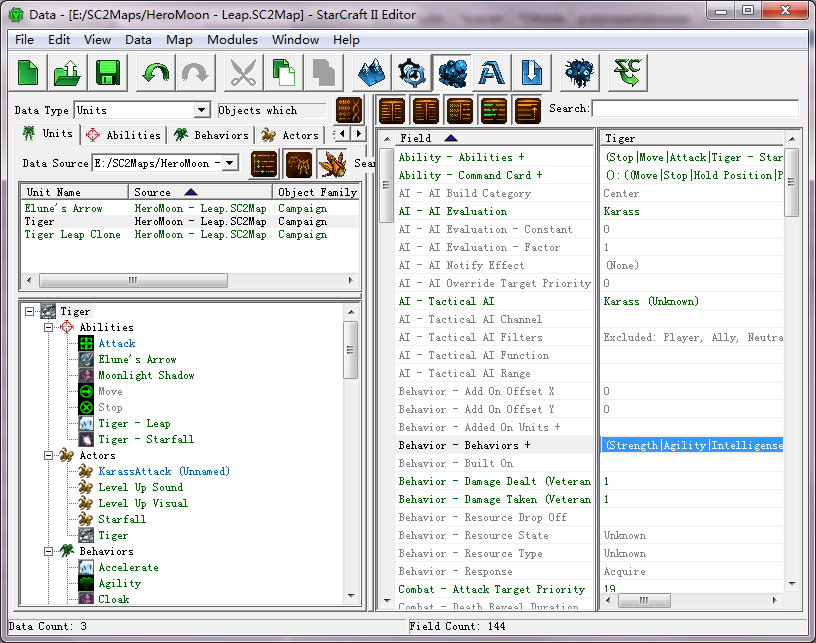Select the Tiger unit row in list
816x643 pixels.
coord(190,222)
